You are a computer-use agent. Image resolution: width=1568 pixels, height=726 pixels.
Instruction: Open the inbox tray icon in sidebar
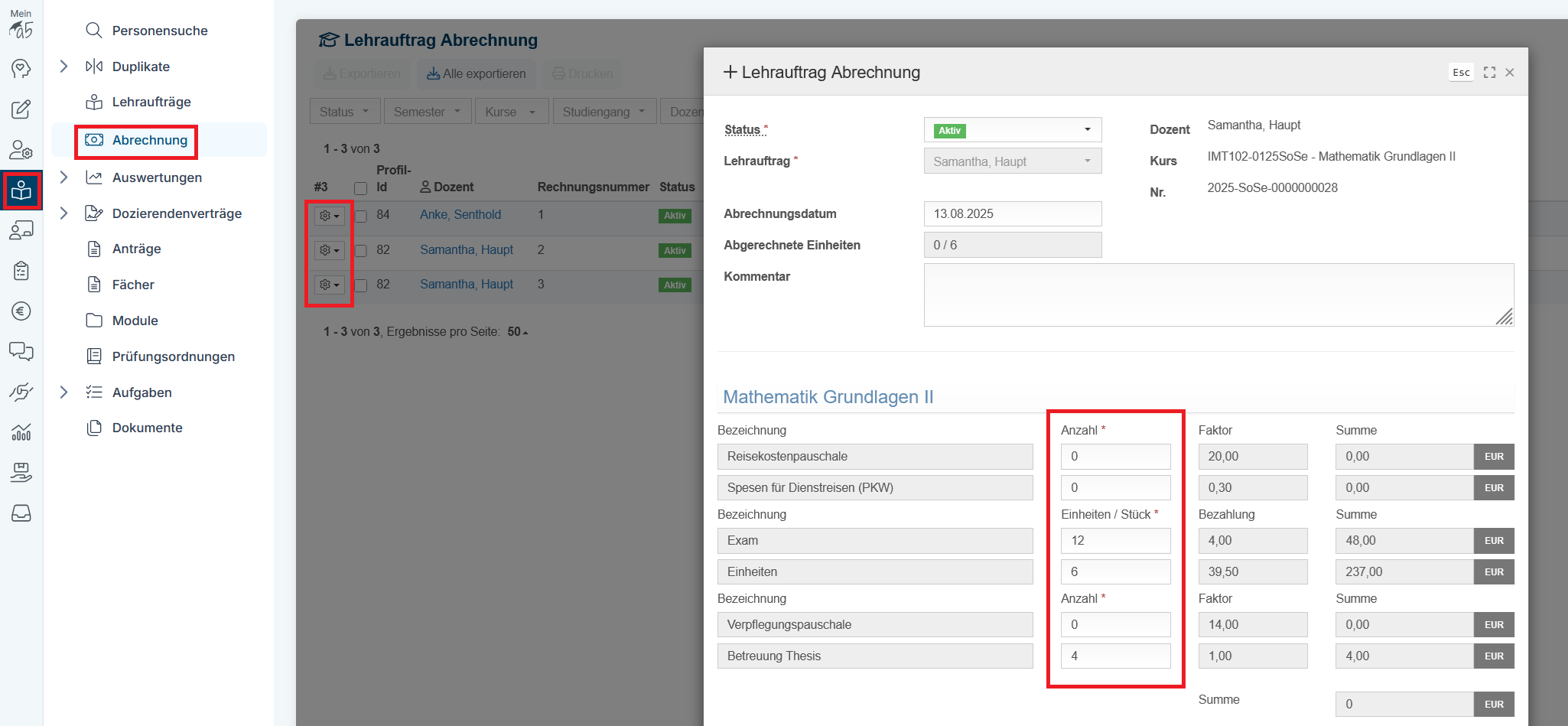click(x=21, y=513)
